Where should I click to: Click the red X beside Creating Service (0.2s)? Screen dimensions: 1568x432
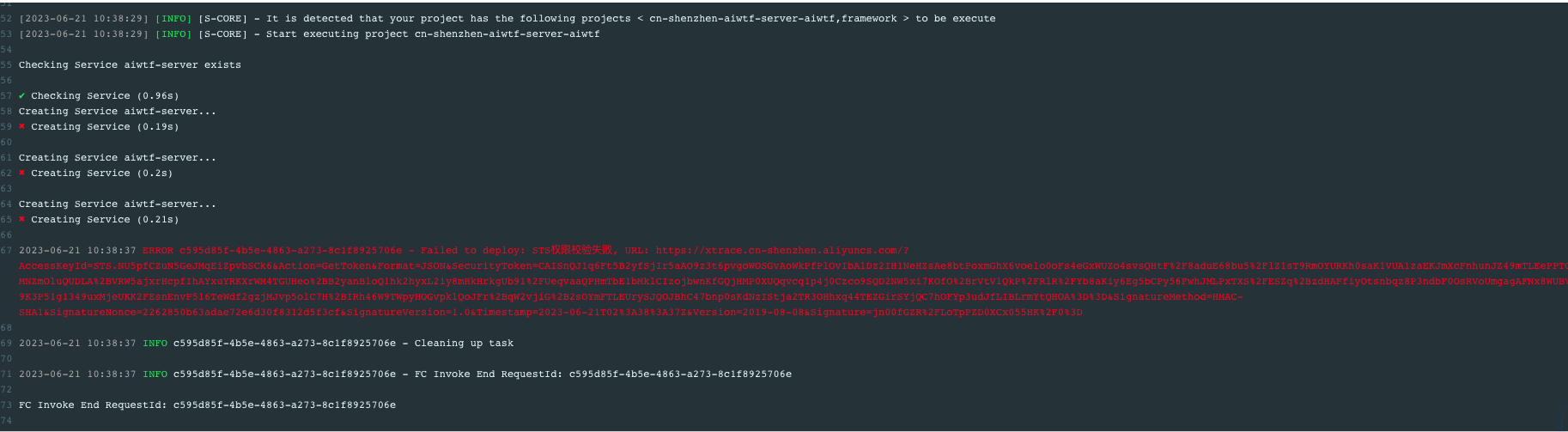pyautogui.click(x=22, y=173)
